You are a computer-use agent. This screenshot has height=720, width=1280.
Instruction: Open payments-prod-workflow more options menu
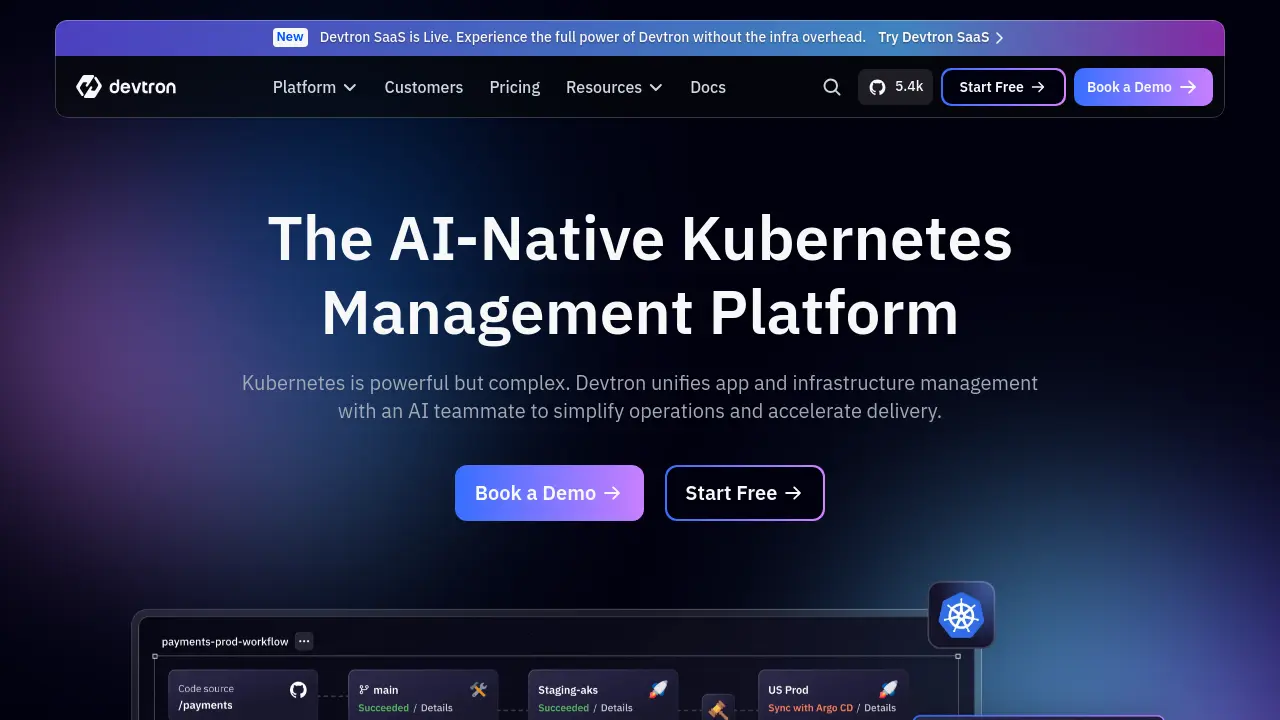click(x=304, y=641)
